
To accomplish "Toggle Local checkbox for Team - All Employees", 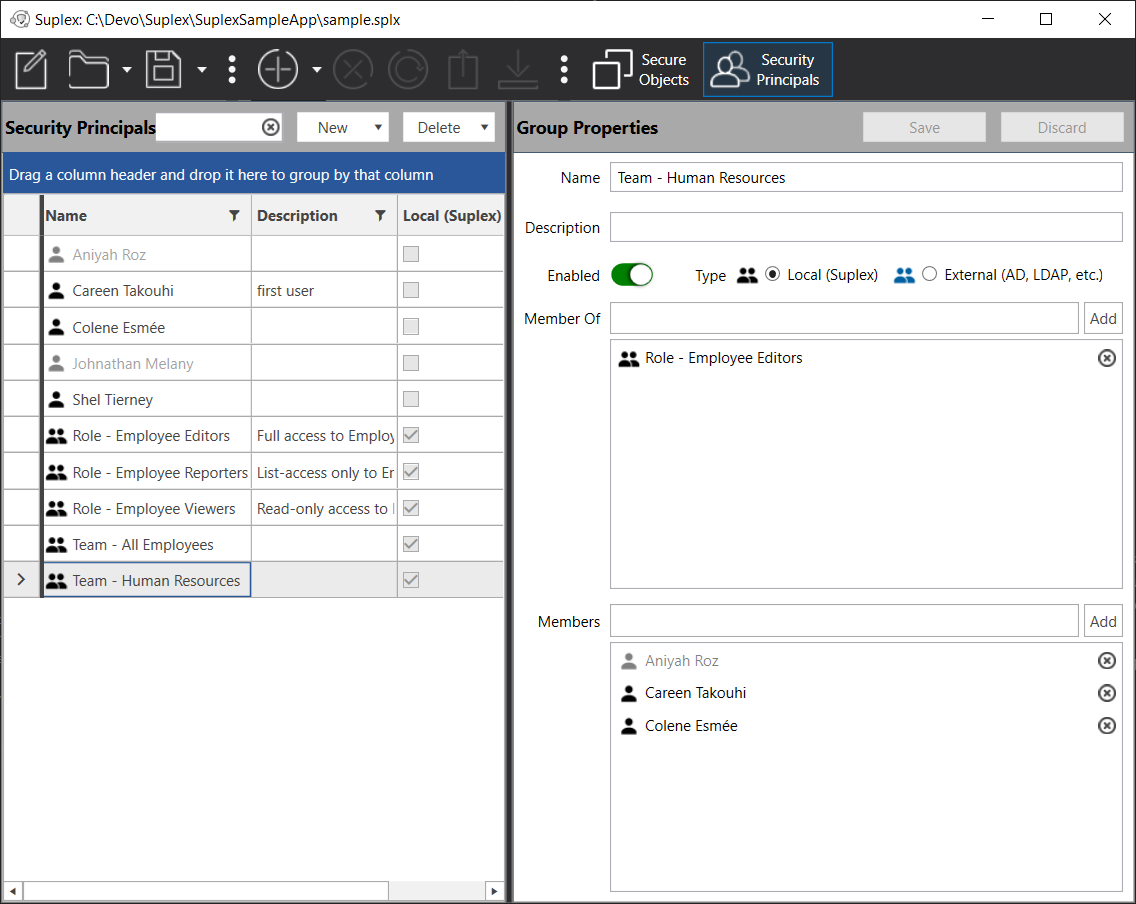I will pos(411,544).
